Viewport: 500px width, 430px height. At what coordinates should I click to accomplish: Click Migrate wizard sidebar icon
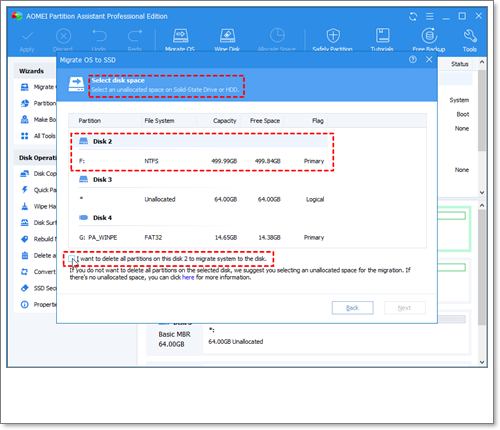tap(25, 87)
